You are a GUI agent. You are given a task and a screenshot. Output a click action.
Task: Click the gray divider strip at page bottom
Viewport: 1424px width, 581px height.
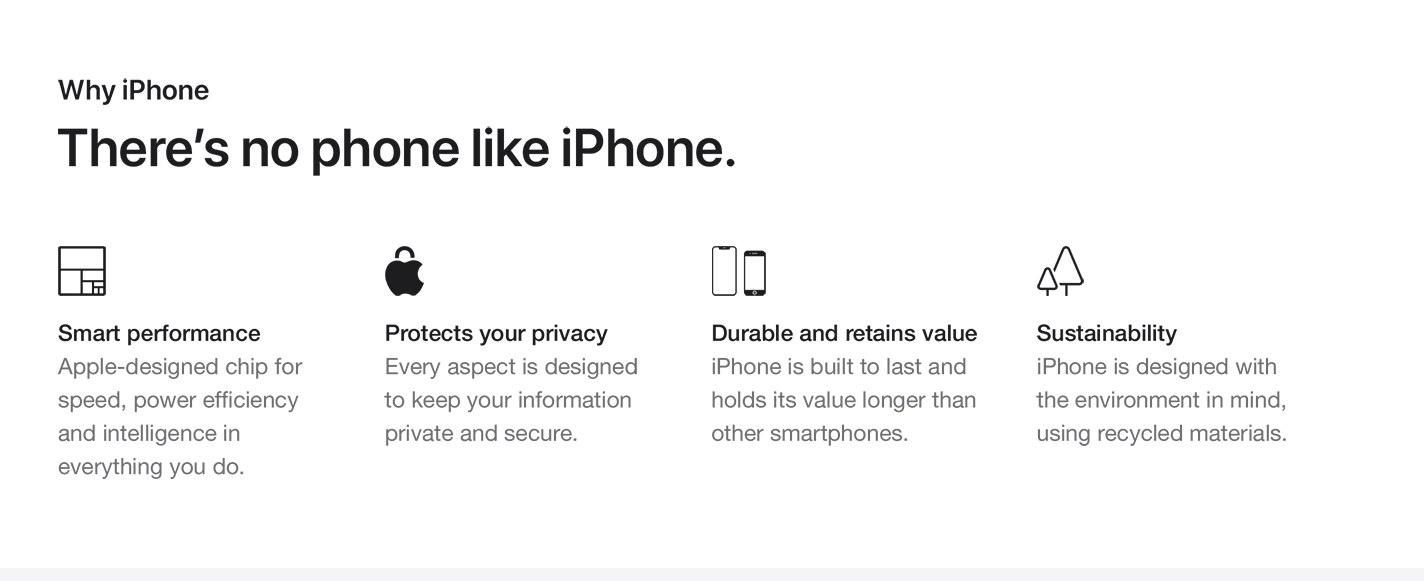point(712,574)
